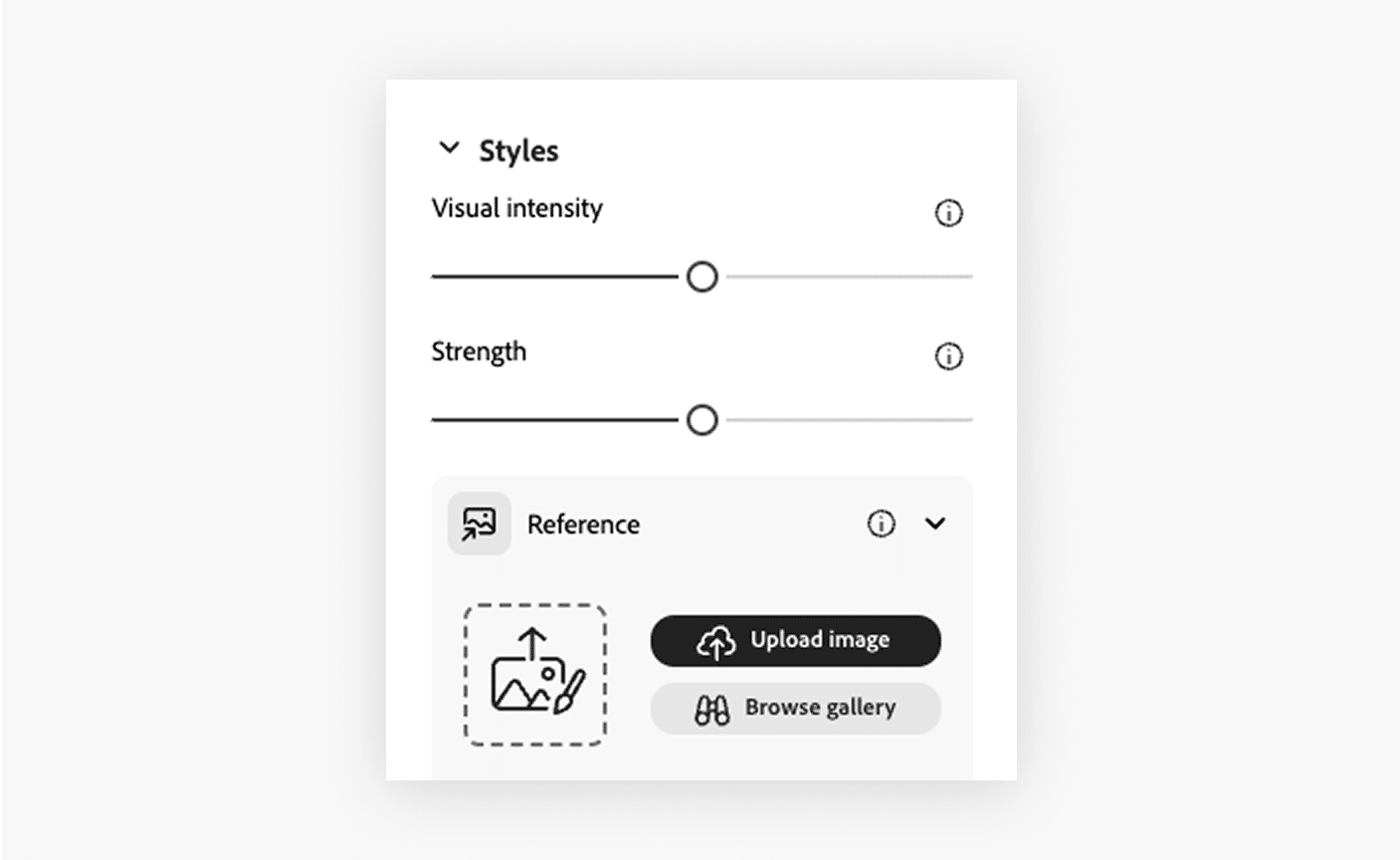Click the Strength slider handle
The image size is (1400, 860).
click(x=702, y=420)
